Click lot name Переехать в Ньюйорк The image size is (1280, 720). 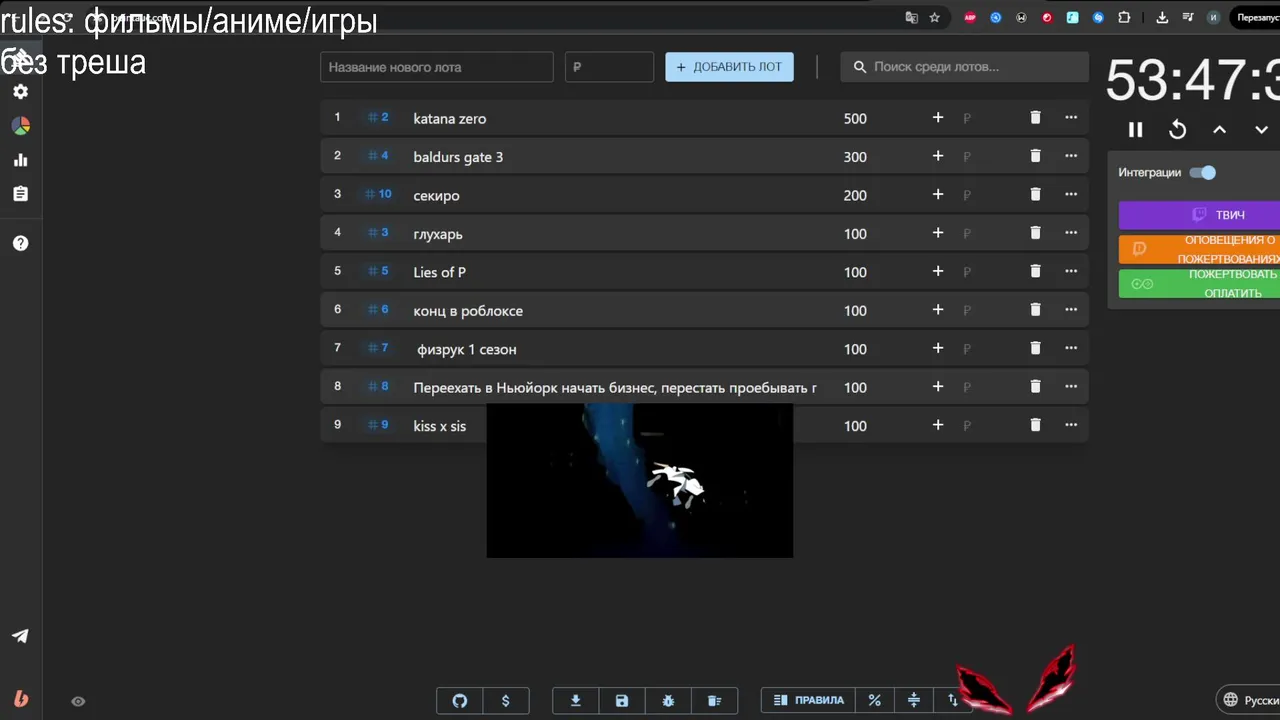point(615,387)
